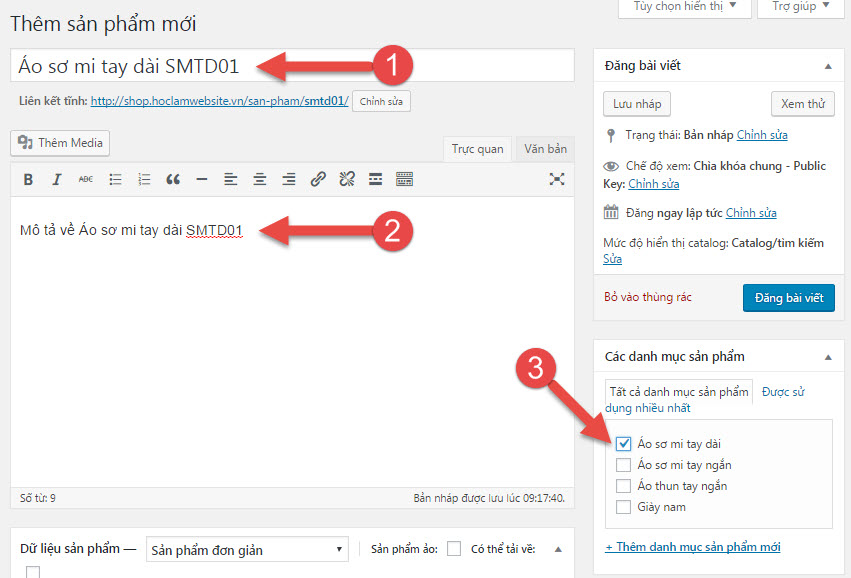Insert a bulleted list
This screenshot has width=851, height=578.
[x=115, y=179]
